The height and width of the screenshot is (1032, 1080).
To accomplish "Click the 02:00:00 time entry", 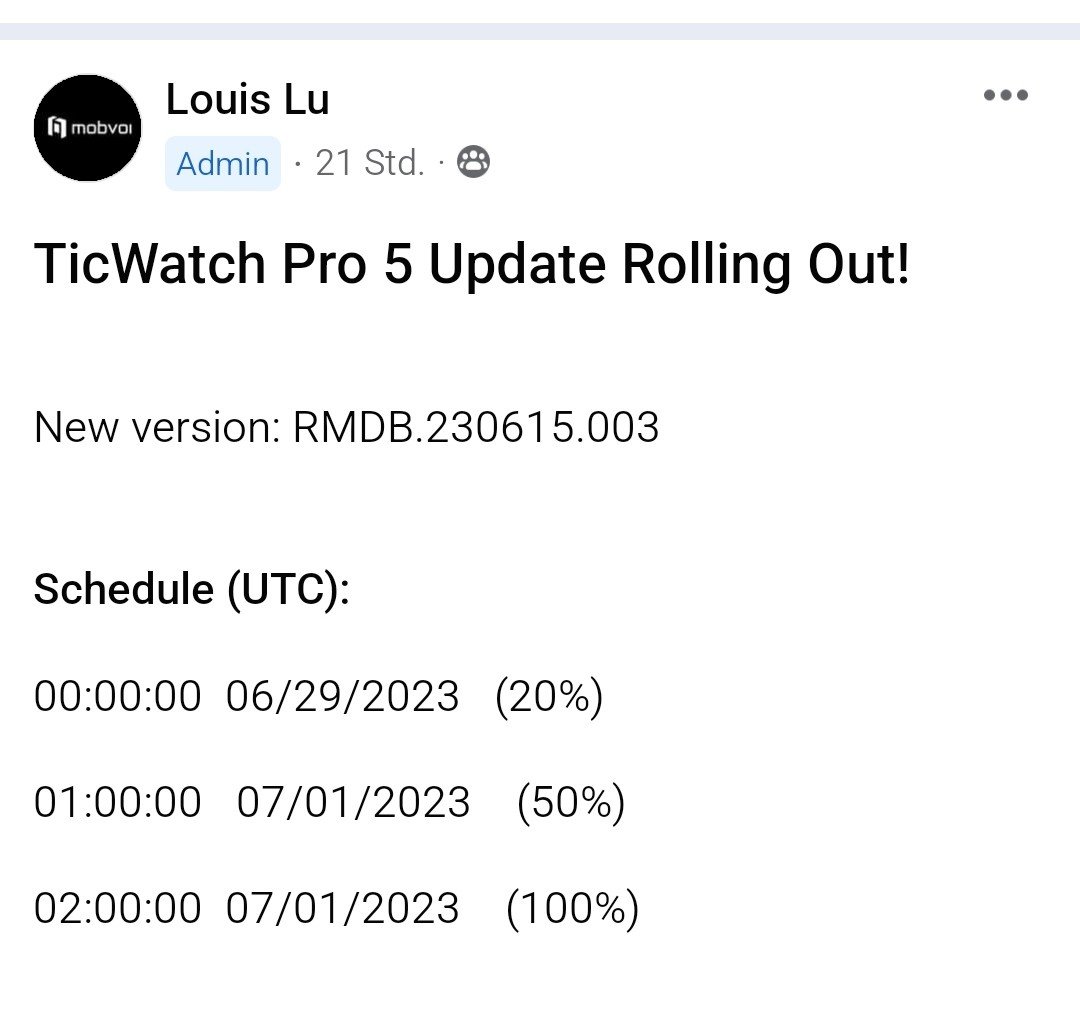I will tap(118, 908).
